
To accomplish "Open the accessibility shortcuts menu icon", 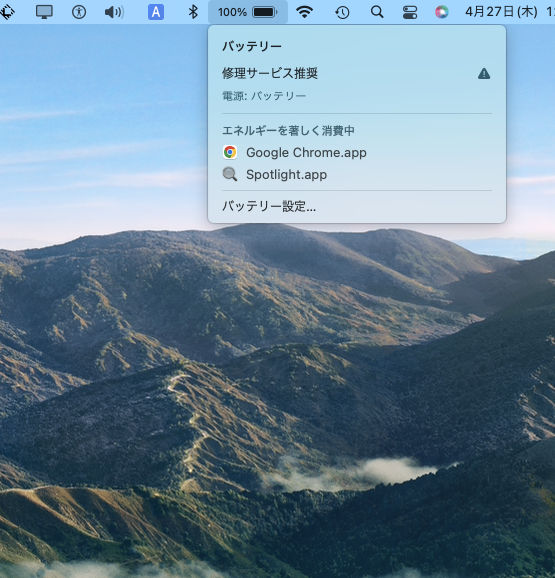I will [79, 12].
